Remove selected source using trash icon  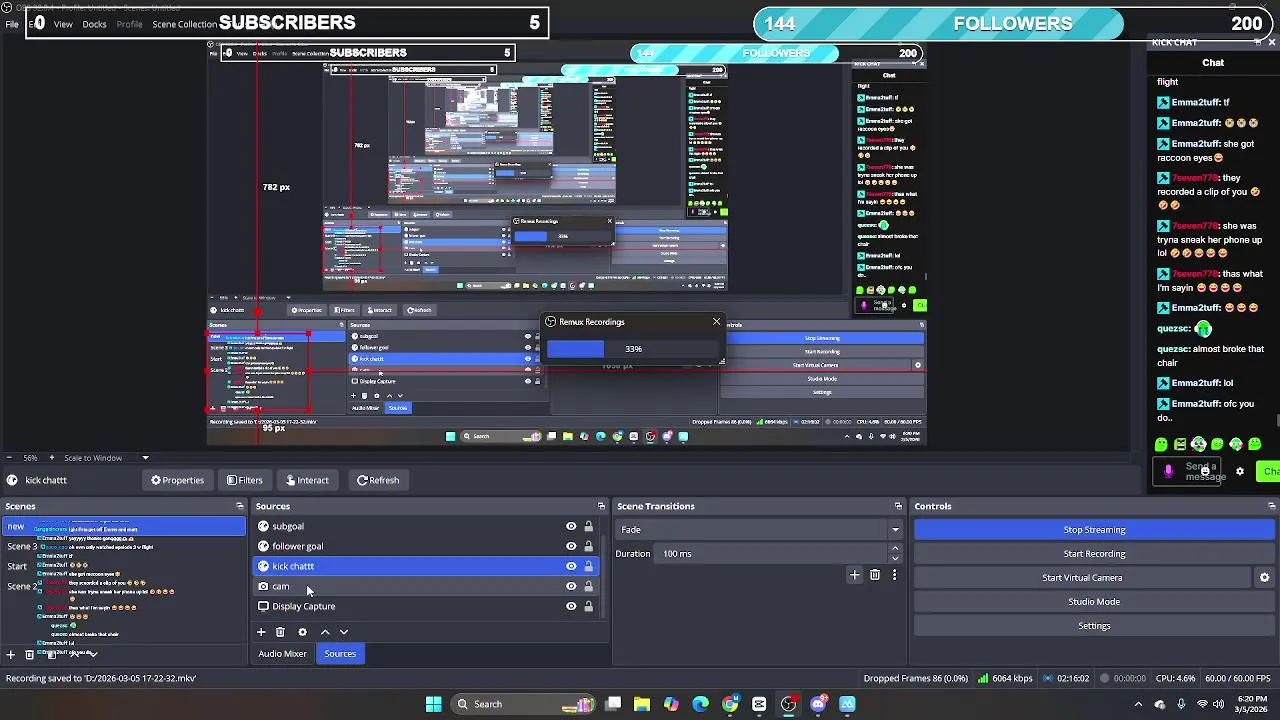coord(280,632)
